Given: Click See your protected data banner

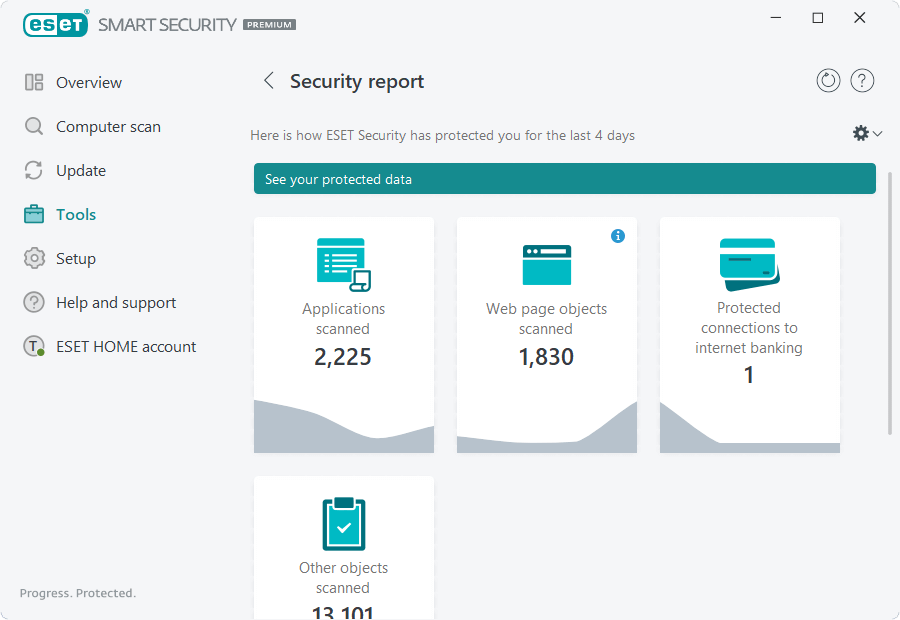Looking at the screenshot, I should point(564,179).
